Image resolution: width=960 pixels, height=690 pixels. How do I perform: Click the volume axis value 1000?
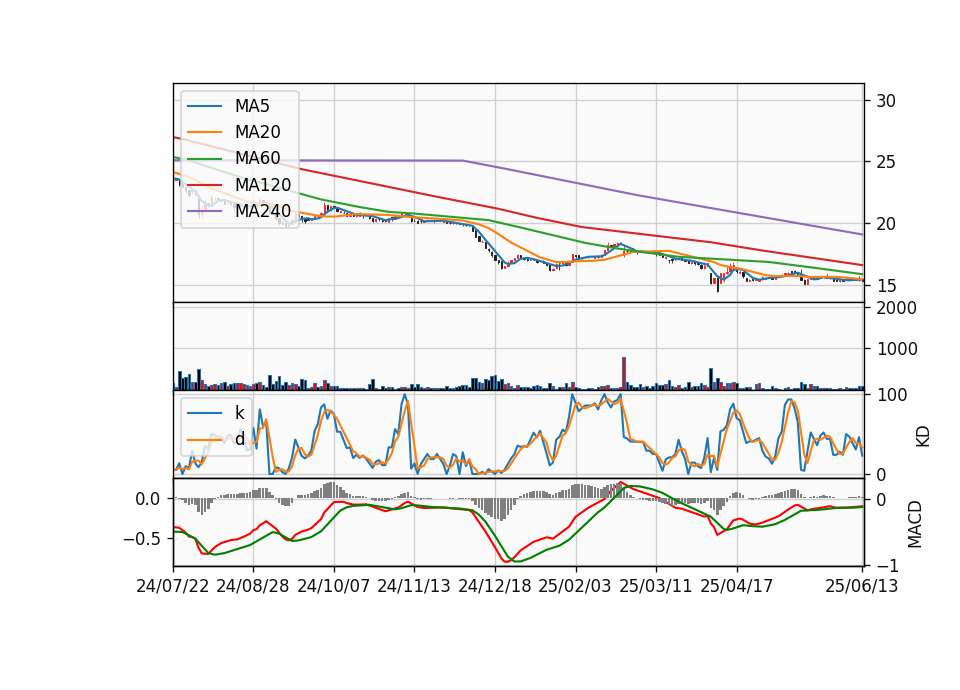897,349
